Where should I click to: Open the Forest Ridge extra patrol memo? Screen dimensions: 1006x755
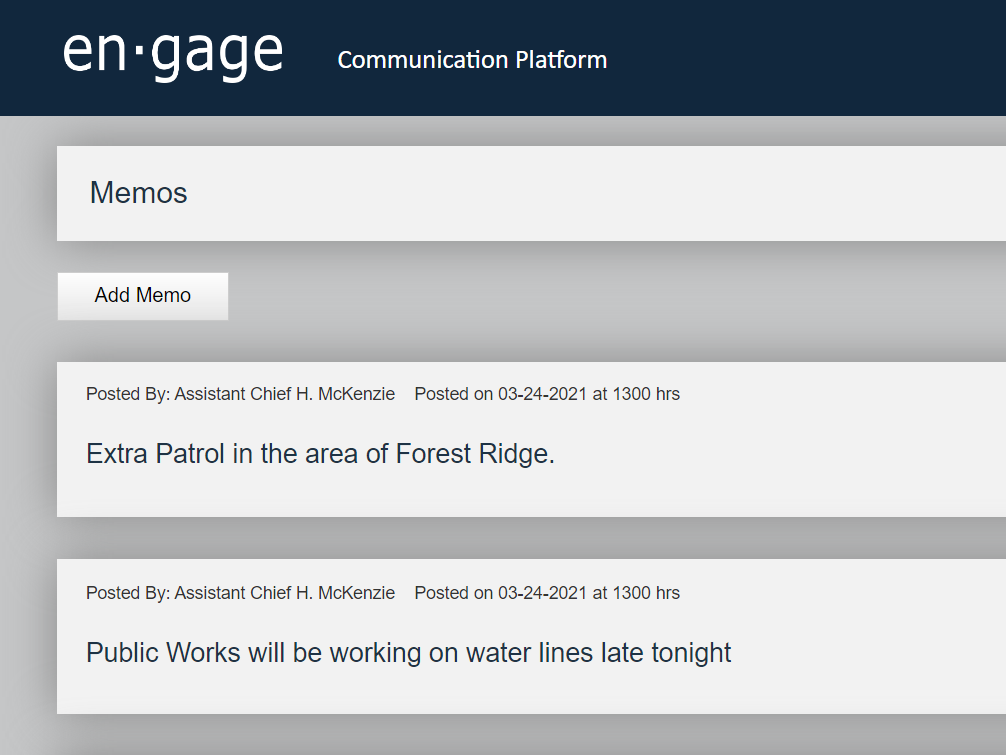(x=320, y=454)
